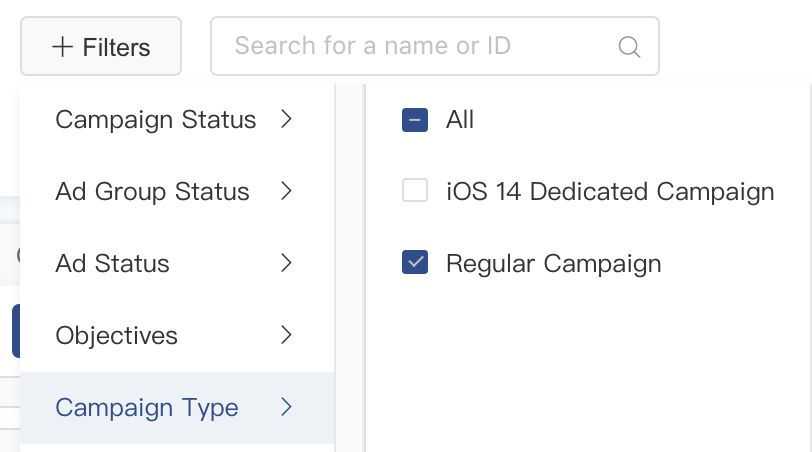Expand Objectives chevron arrow
812x452 pixels.
pos(286,335)
